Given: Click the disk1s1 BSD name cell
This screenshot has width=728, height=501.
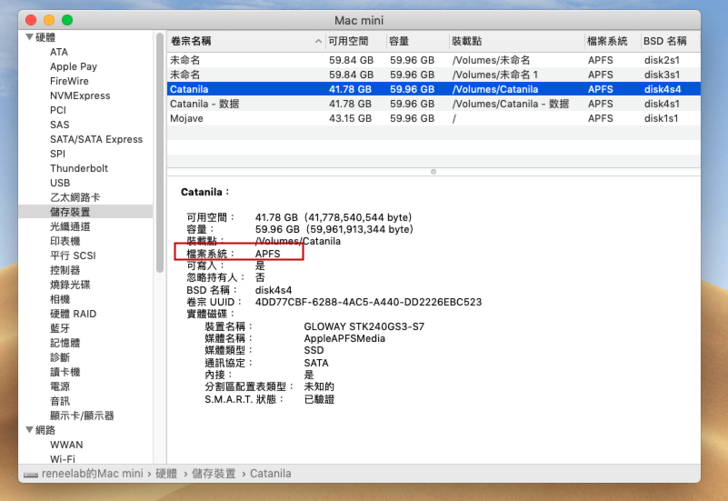Looking at the screenshot, I should click(x=661, y=118).
